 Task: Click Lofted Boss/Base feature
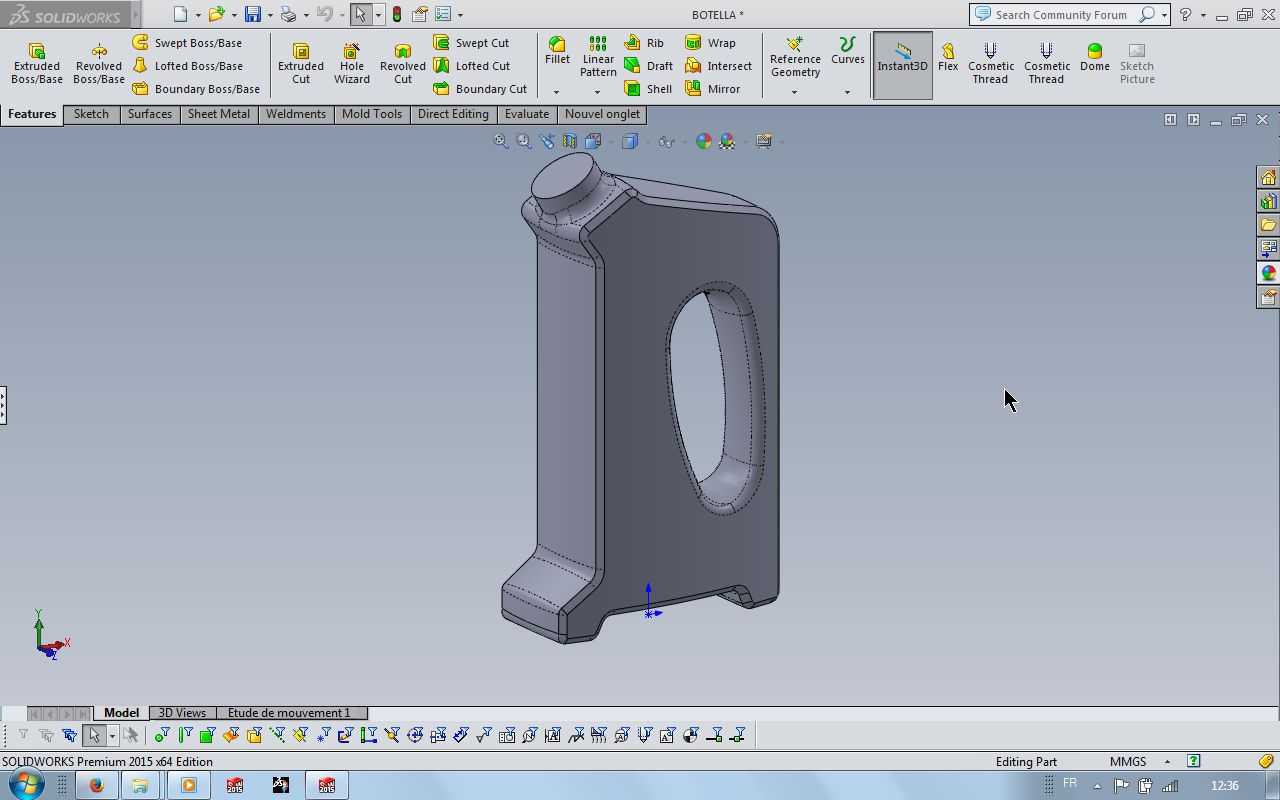point(187,66)
